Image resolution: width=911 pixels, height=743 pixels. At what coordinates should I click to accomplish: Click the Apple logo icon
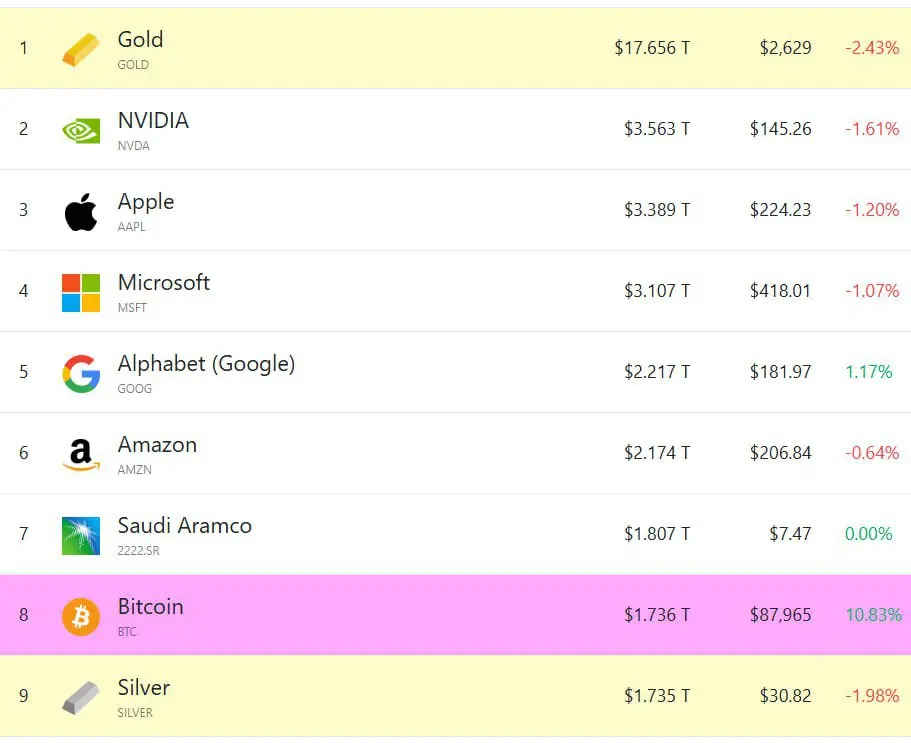pos(81,212)
